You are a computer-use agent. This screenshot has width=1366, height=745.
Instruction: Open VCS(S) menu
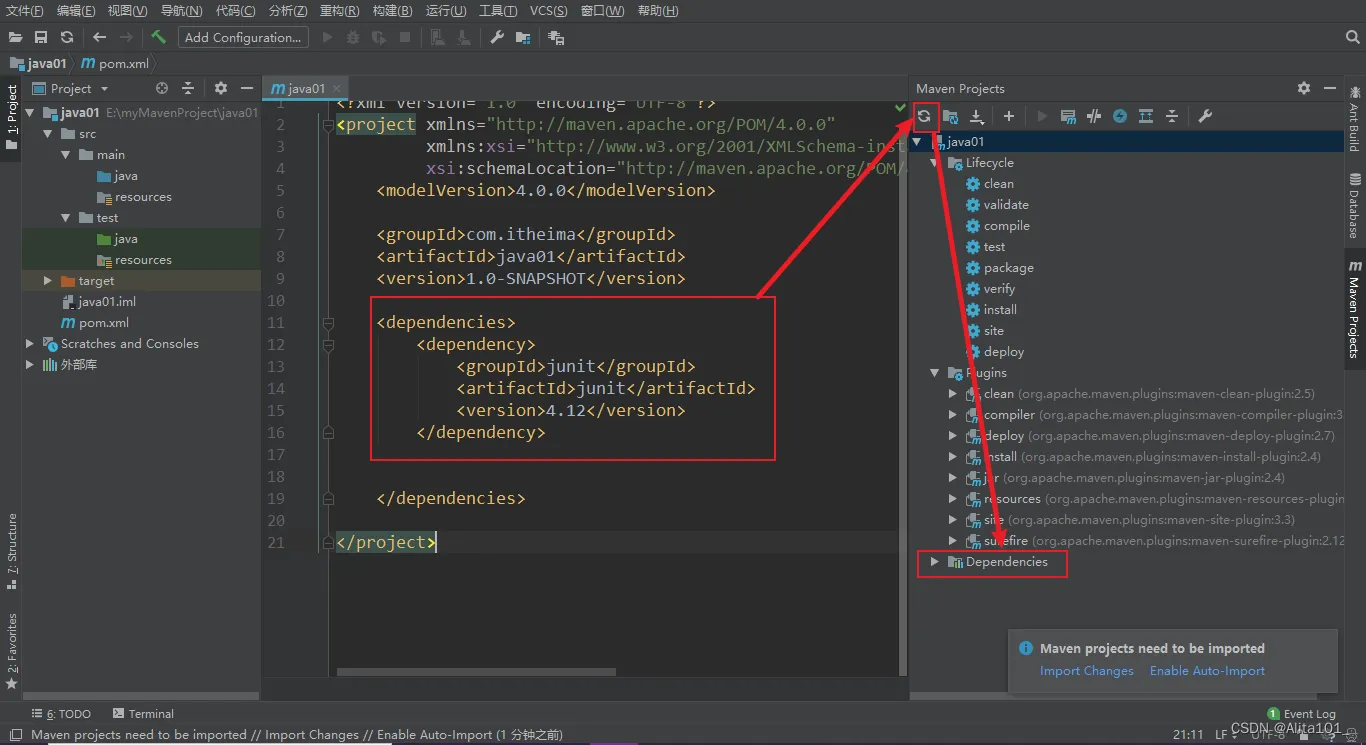[548, 11]
